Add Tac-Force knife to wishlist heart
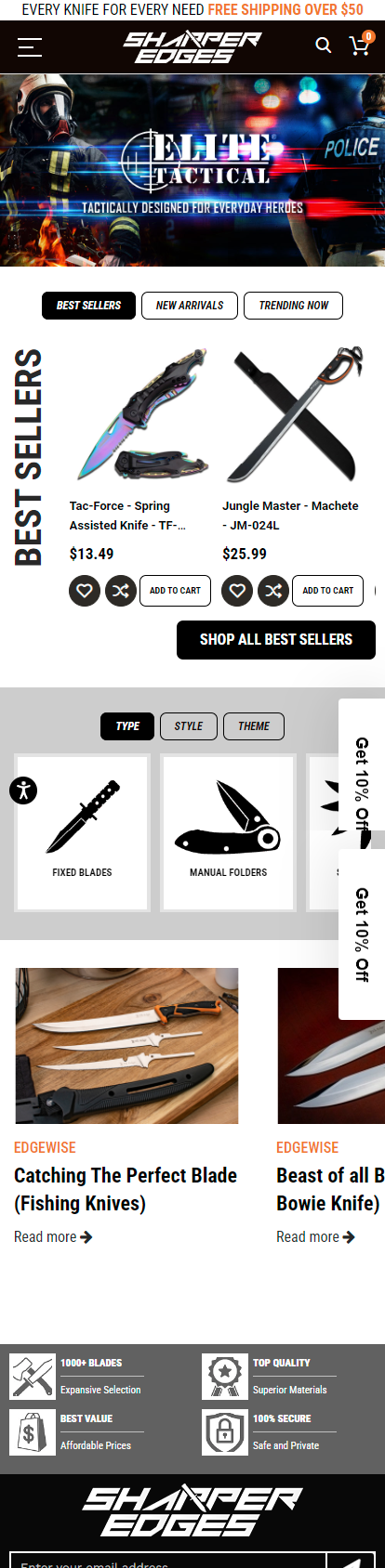Screen dimensions: 385x1568 (85, 591)
